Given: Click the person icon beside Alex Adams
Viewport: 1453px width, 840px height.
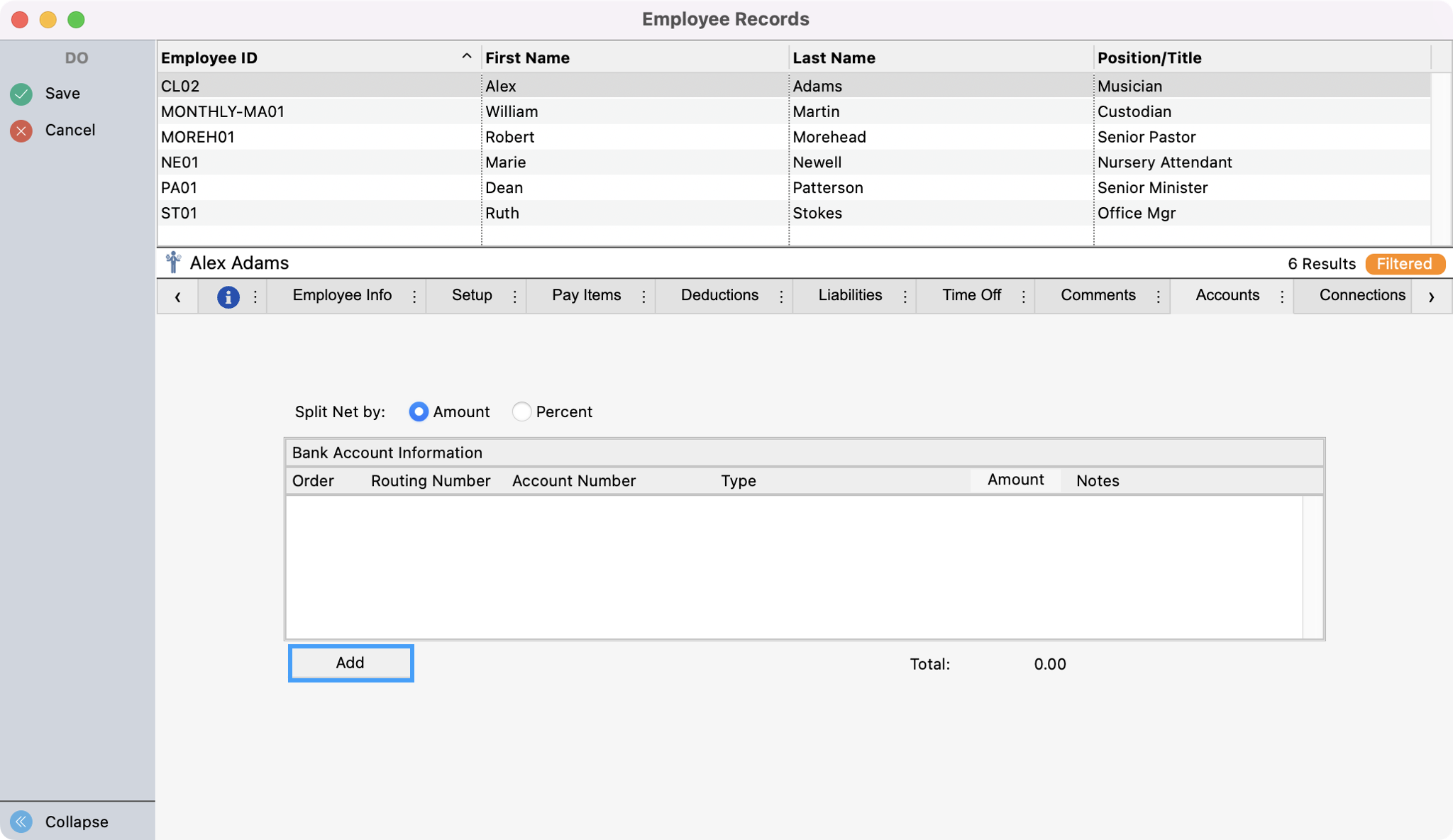Looking at the screenshot, I should [173, 263].
